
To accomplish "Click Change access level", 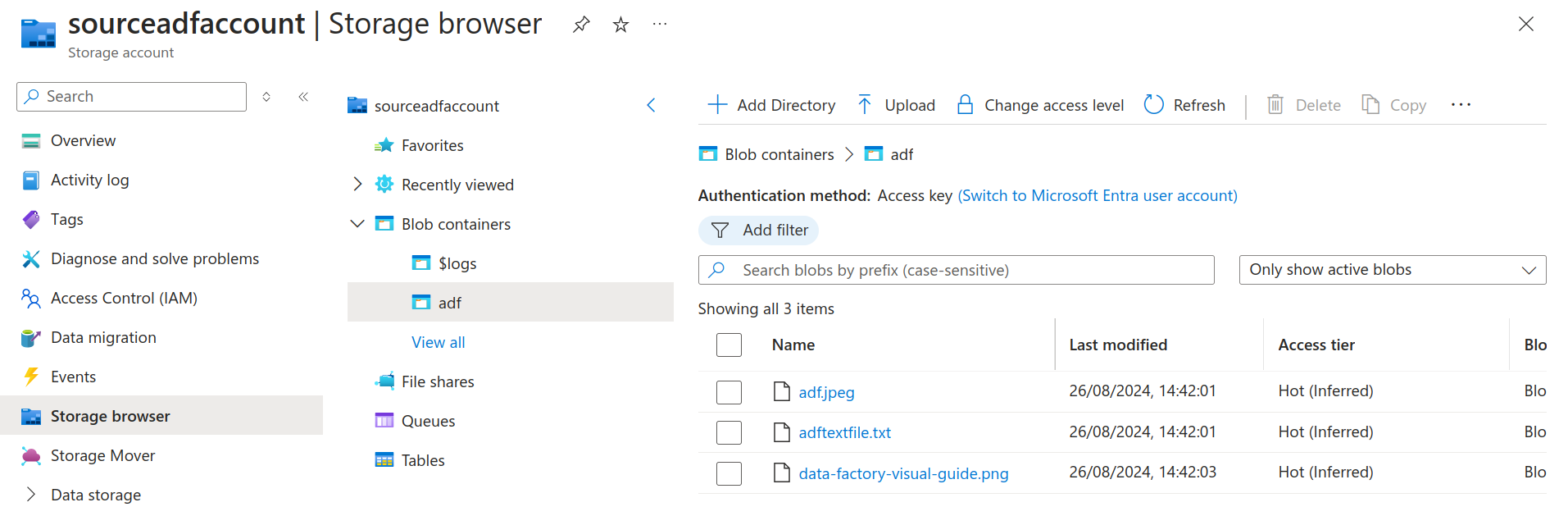I will coord(1040,105).
